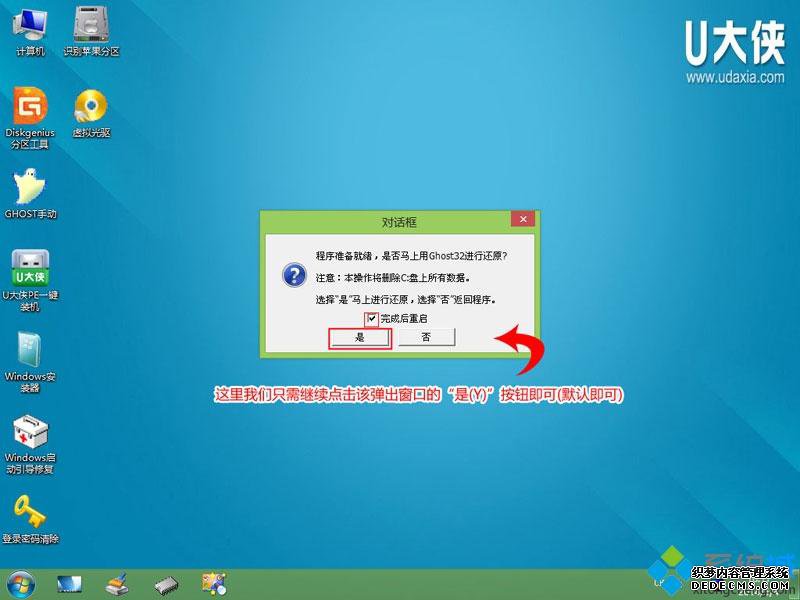Image resolution: width=800 pixels, height=600 pixels.
Task: Click text 程序准备就绪，是否马上用Ghost32进行还原?
Action: pyautogui.click(x=411, y=256)
